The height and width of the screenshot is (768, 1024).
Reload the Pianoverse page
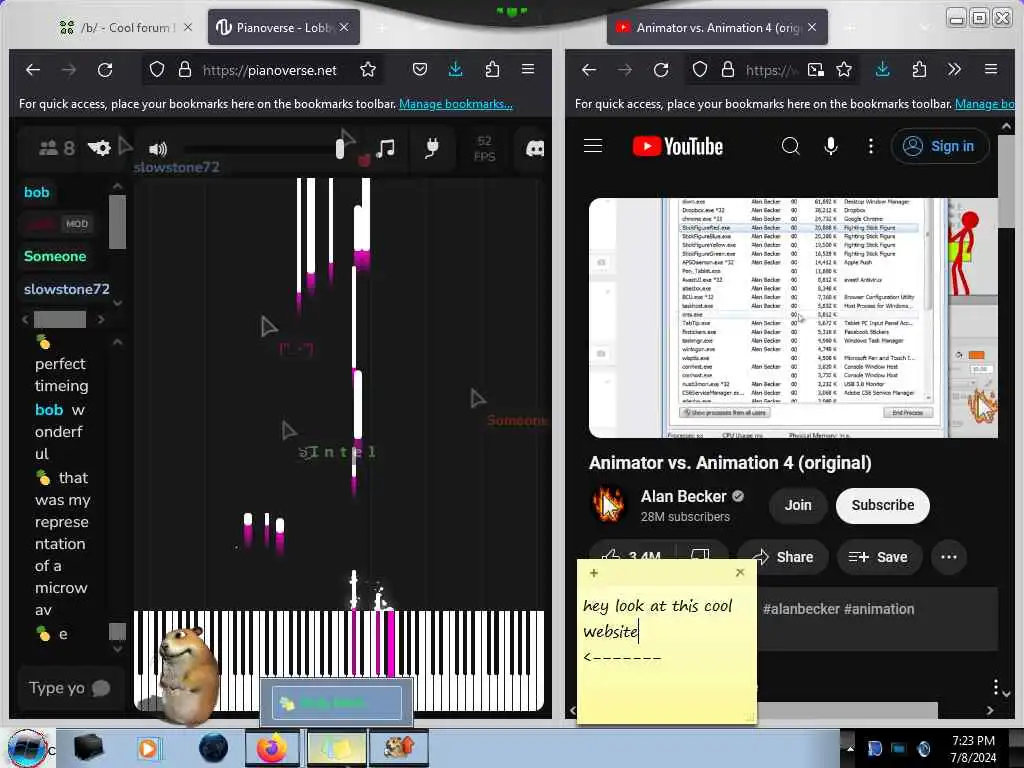(x=105, y=69)
